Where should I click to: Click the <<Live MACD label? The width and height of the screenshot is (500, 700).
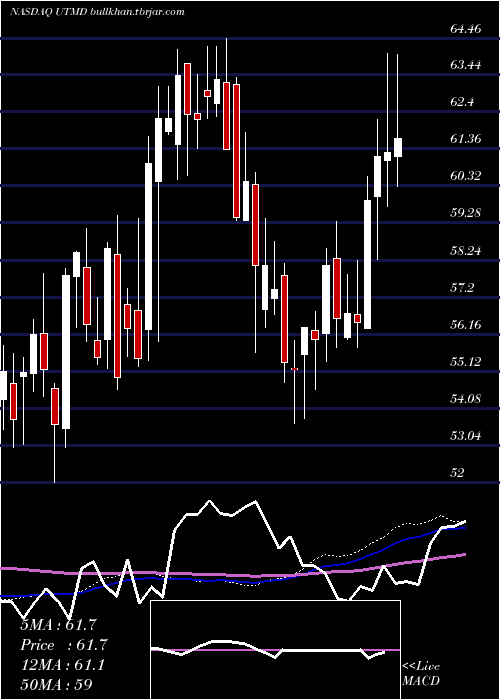(421, 674)
